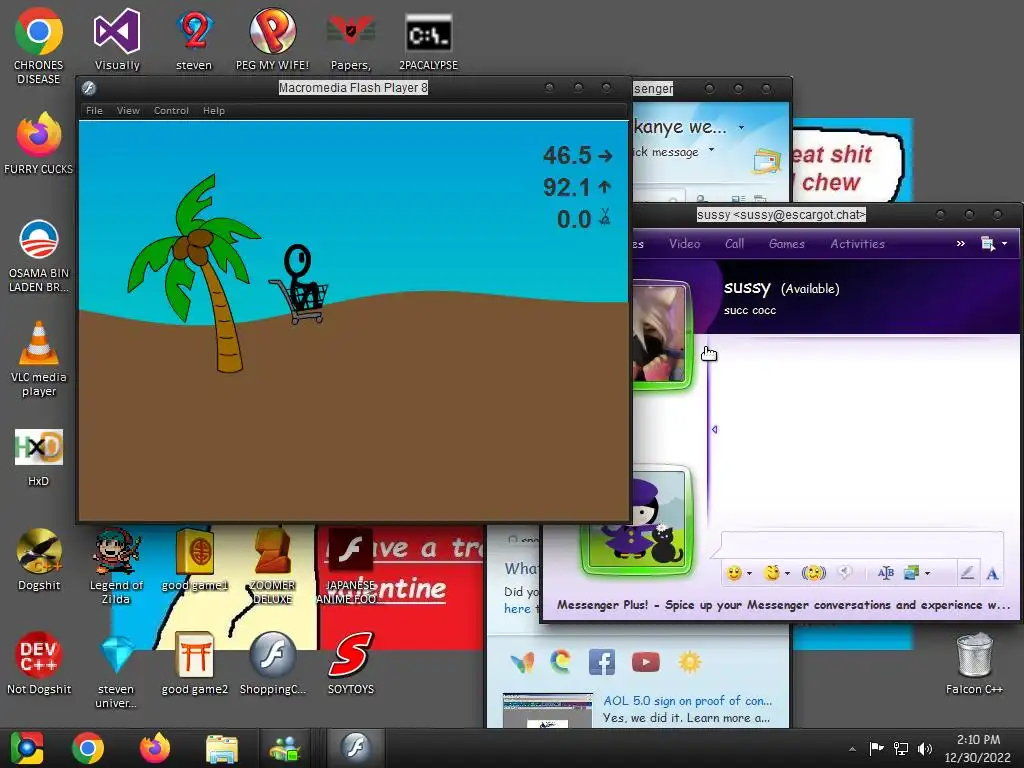Open the Not Dogshit Dev C++ icon
Screen dimensions: 1024x768
click(x=39, y=663)
